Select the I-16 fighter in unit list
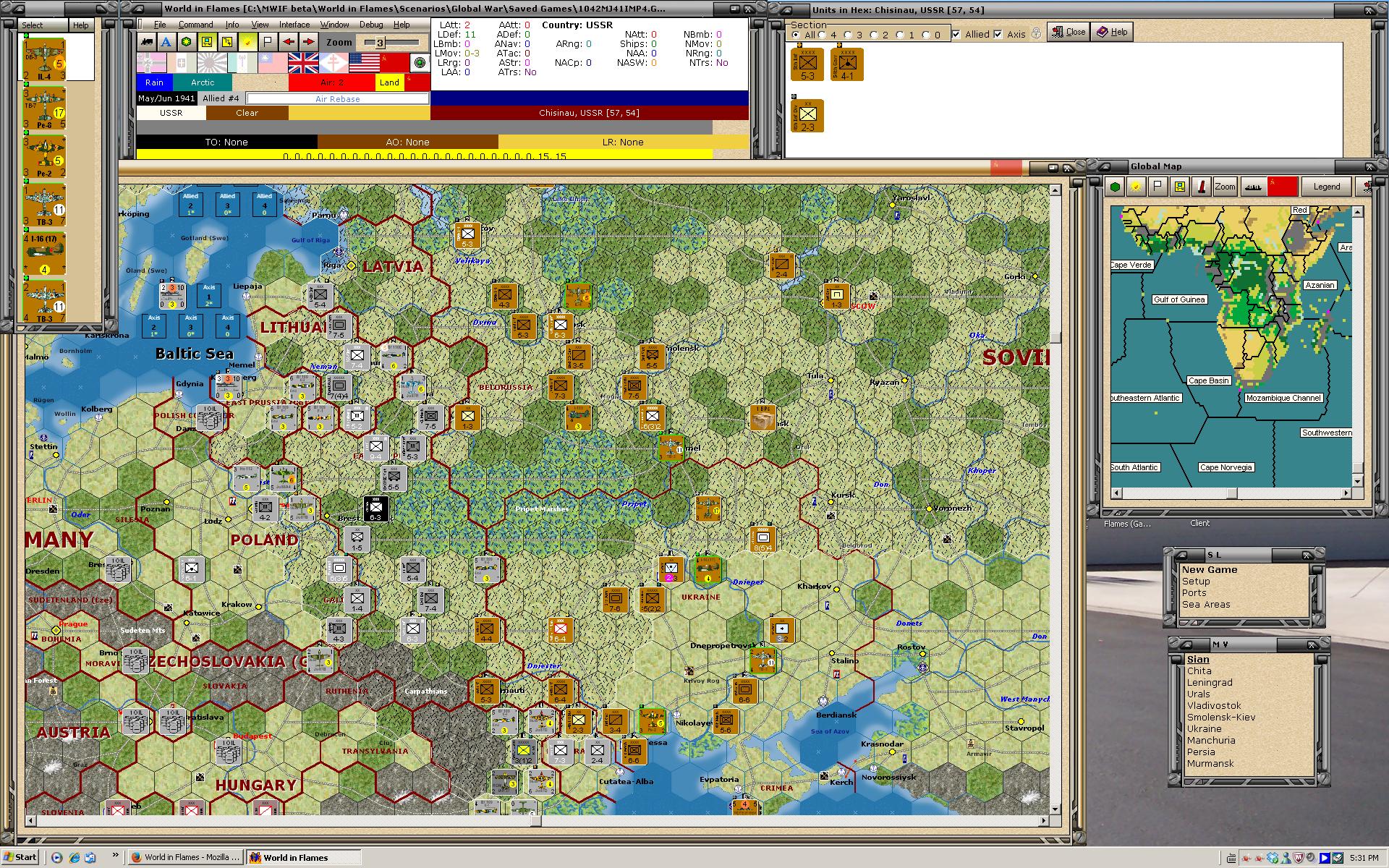Screen dimensions: 1389x868 44,254
